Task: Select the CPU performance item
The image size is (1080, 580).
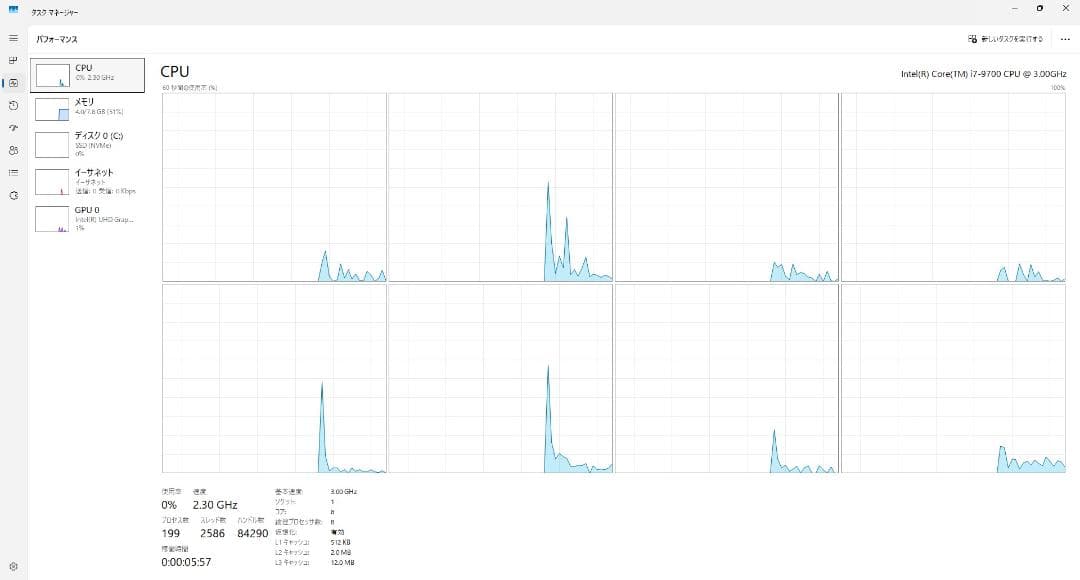Action: point(87,74)
